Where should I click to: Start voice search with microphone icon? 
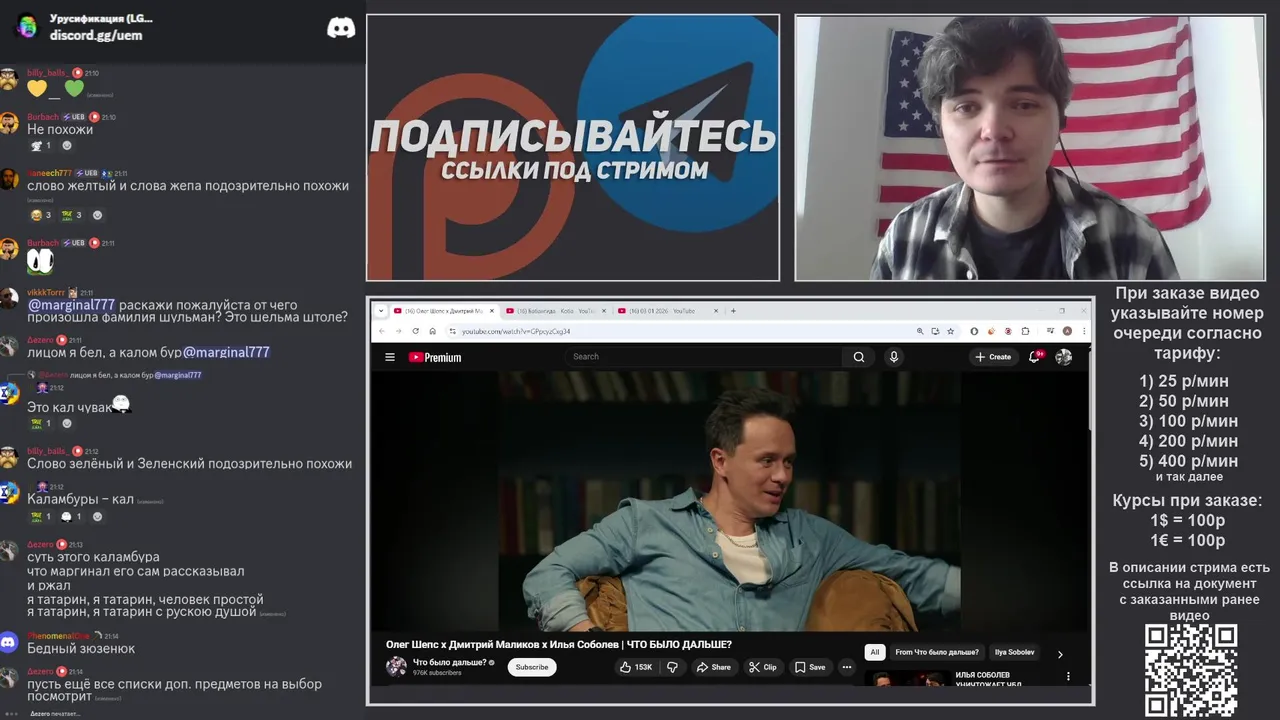click(x=894, y=357)
